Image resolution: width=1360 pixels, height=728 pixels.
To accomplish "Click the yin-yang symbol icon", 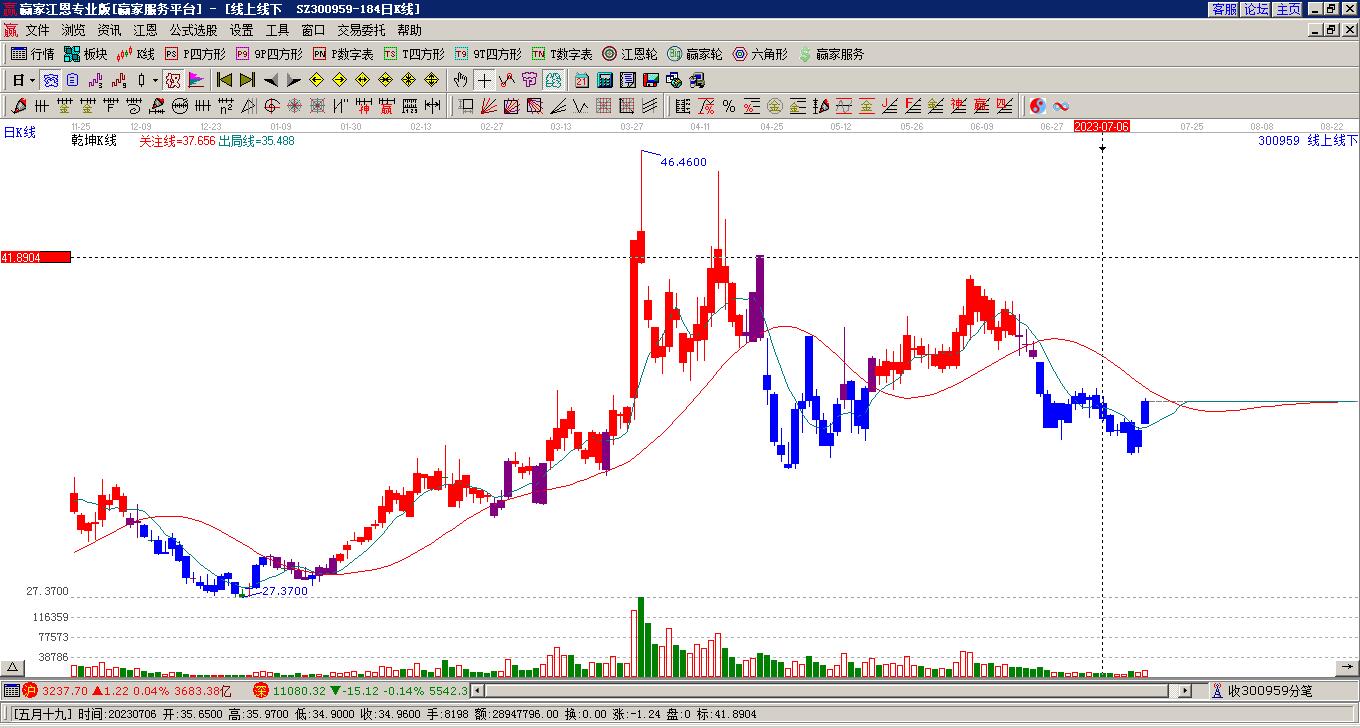I will pos(1039,106).
